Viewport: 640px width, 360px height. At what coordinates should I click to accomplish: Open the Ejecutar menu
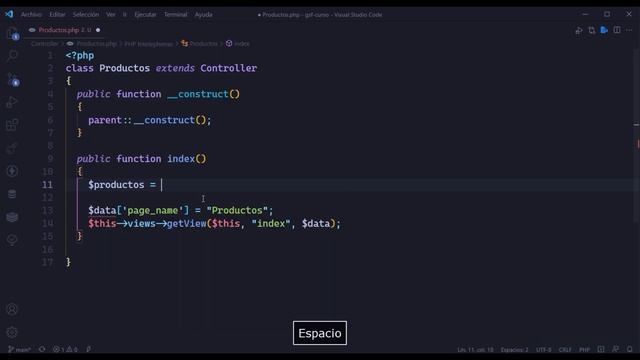point(145,14)
